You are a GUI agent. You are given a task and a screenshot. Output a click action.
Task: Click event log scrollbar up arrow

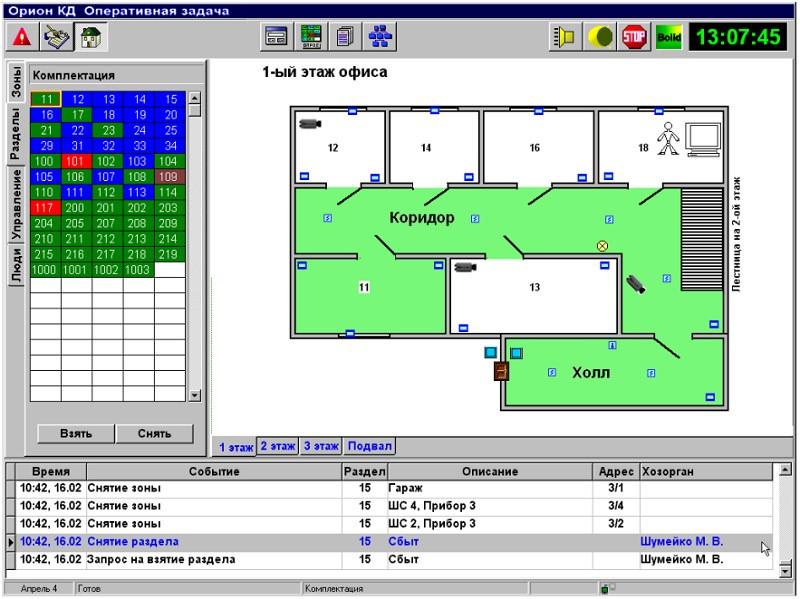[785, 469]
